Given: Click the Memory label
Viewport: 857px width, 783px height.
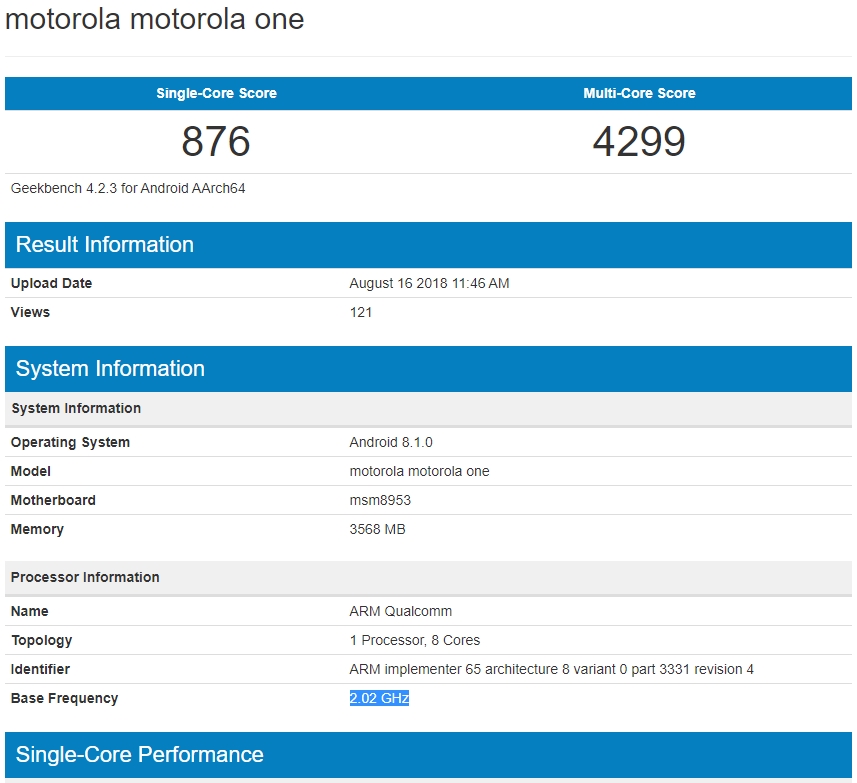Looking at the screenshot, I should click(37, 529).
